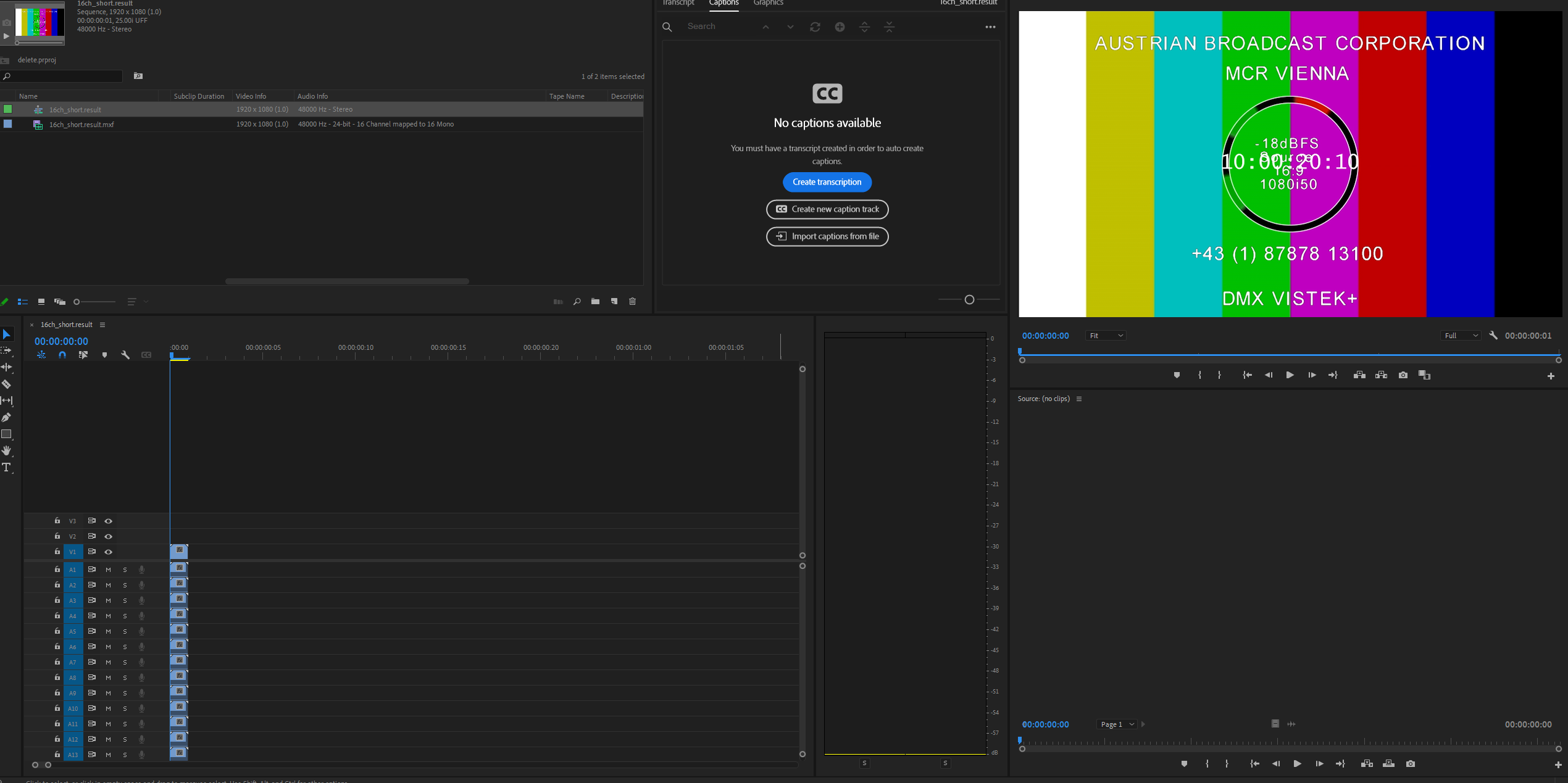Screen dimensions: 1568x783
Task: Click Extract button in Program monitor
Action: [1381, 375]
